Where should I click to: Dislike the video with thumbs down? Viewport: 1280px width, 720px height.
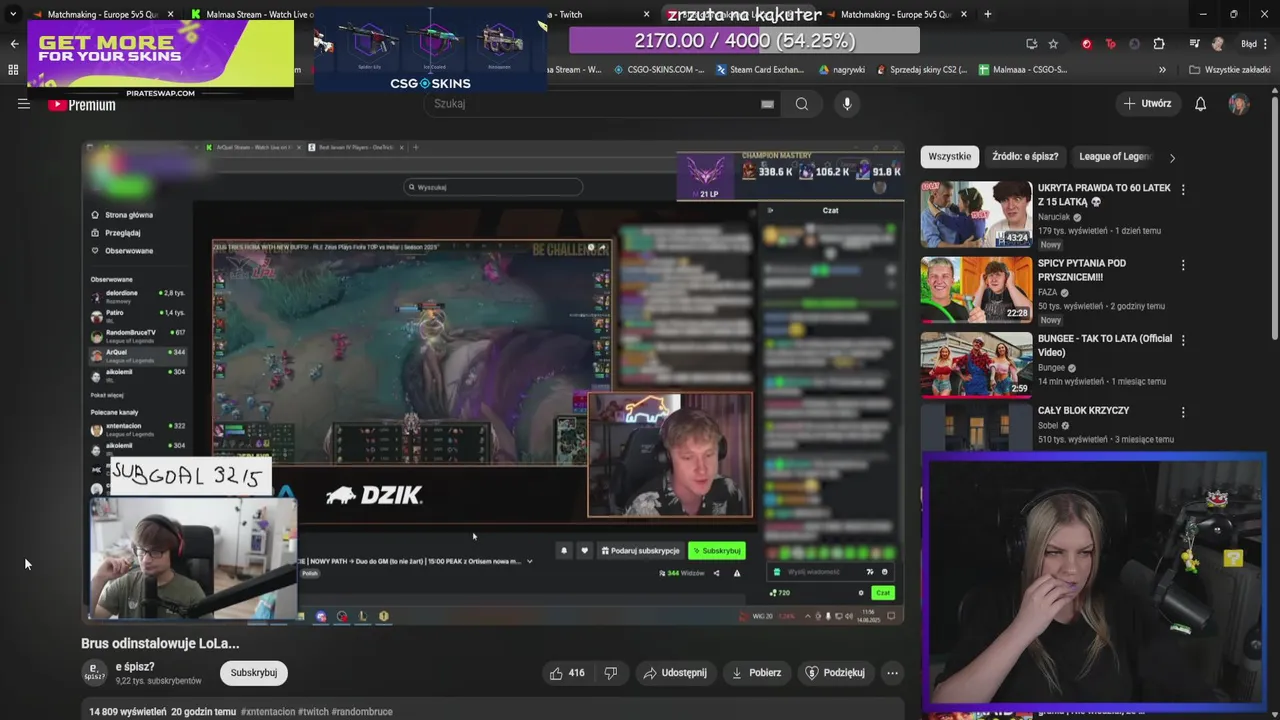pyautogui.click(x=611, y=673)
